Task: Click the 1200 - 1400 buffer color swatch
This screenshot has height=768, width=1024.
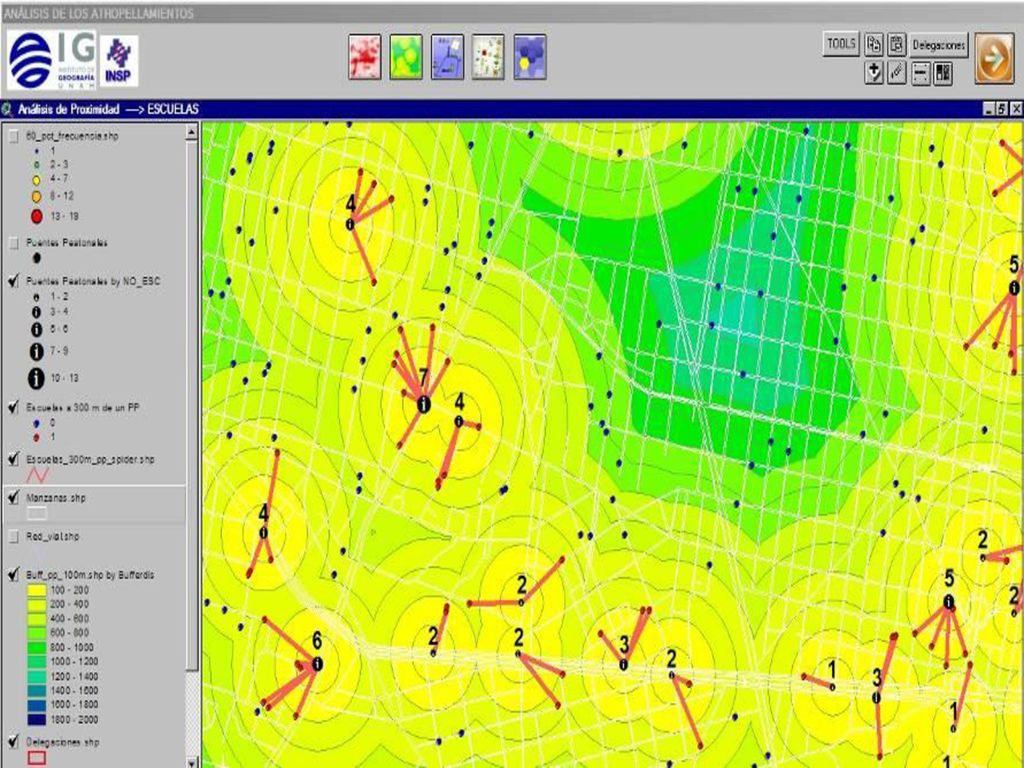Action: pyautogui.click(x=37, y=676)
